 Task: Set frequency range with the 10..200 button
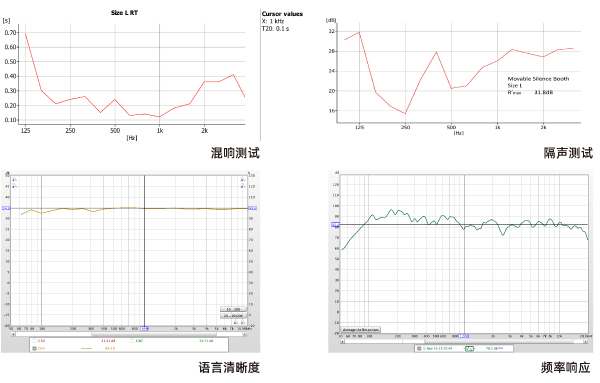233,309
